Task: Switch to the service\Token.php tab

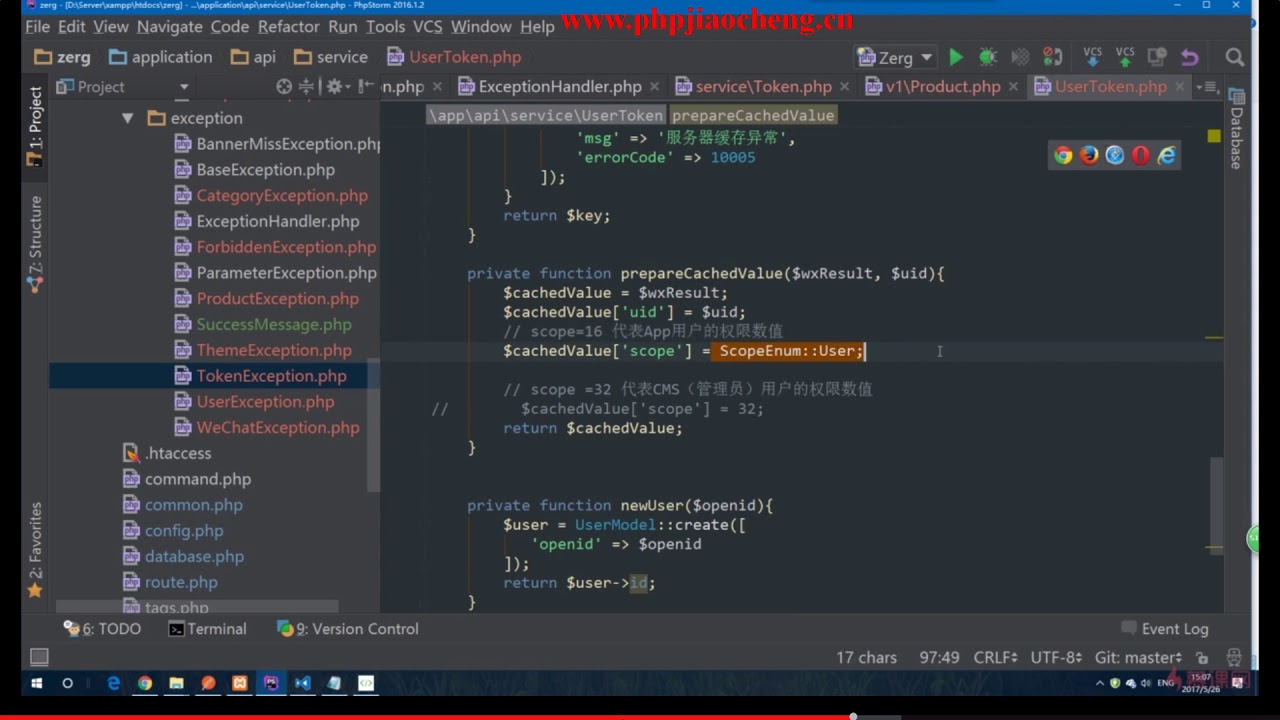Action: pos(763,87)
